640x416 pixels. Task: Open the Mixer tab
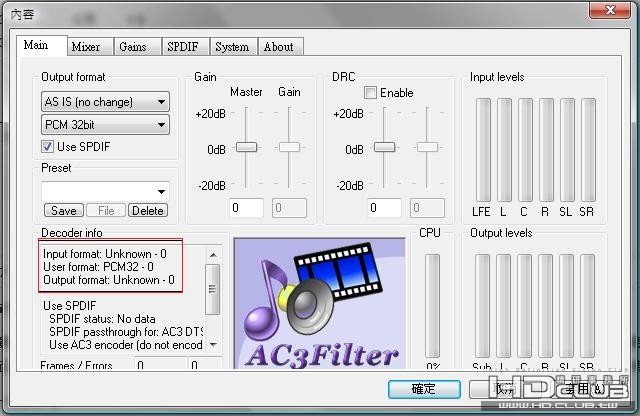coord(90,47)
